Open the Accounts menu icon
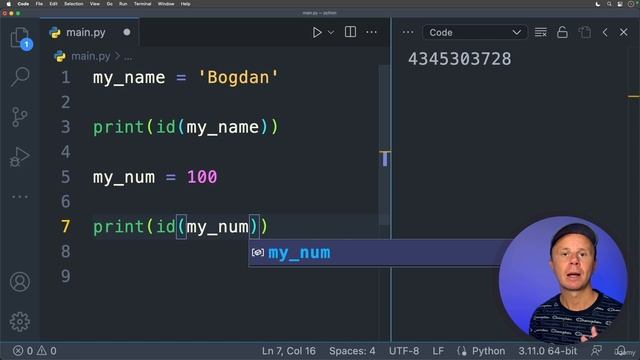The image size is (640, 360). point(20,282)
